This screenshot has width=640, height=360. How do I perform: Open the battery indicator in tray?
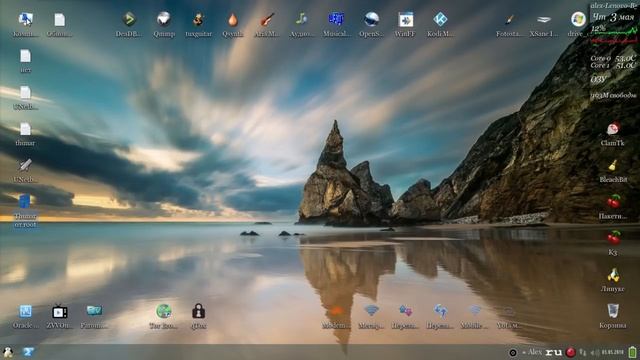coord(632,352)
